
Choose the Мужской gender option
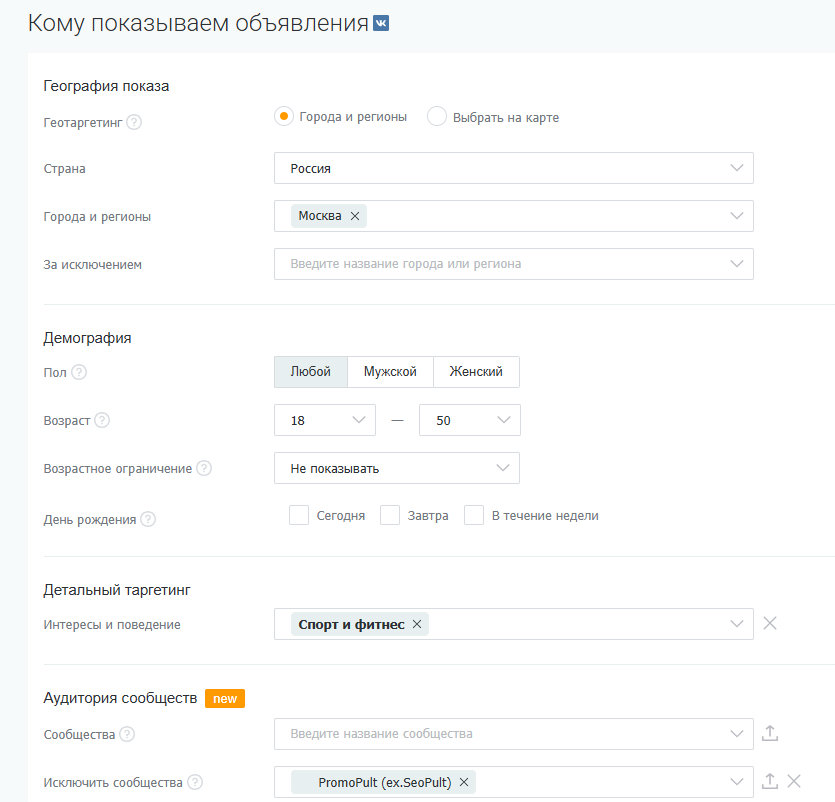point(390,372)
